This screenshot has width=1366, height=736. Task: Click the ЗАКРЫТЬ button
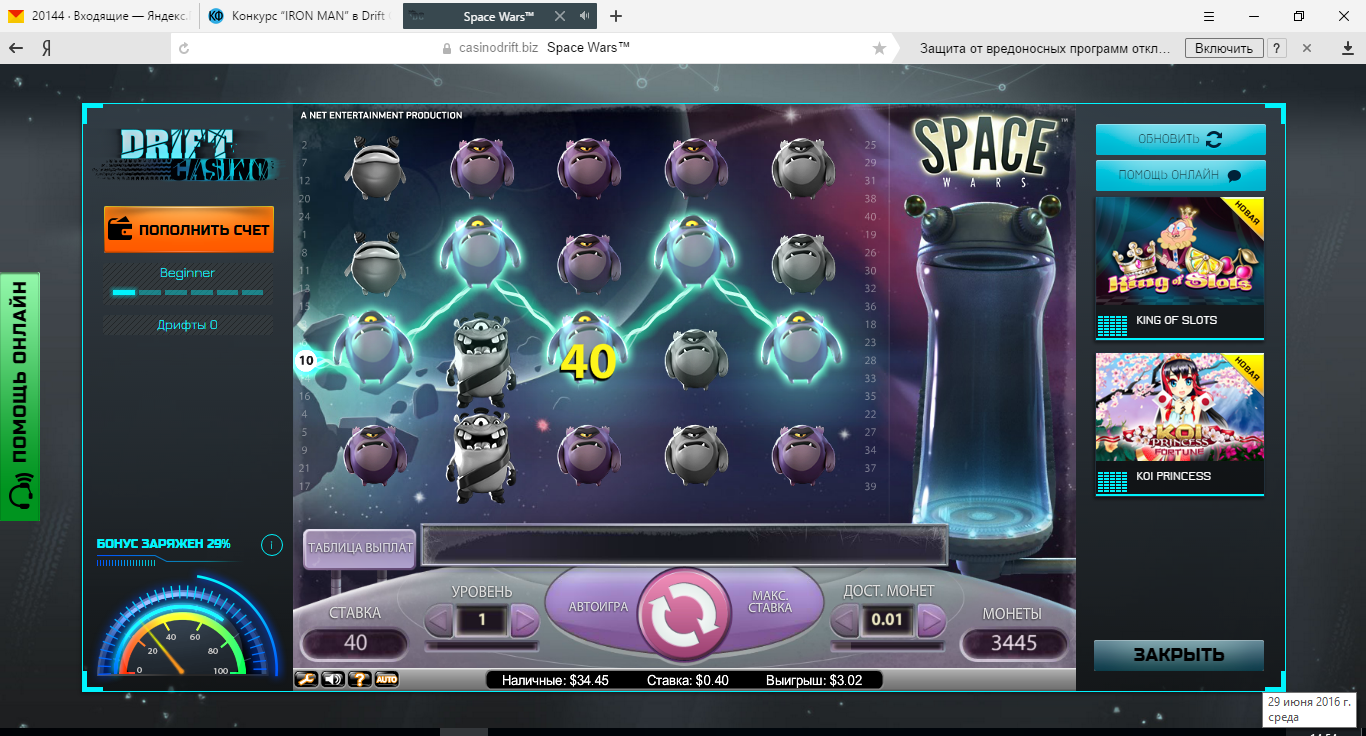1179,655
